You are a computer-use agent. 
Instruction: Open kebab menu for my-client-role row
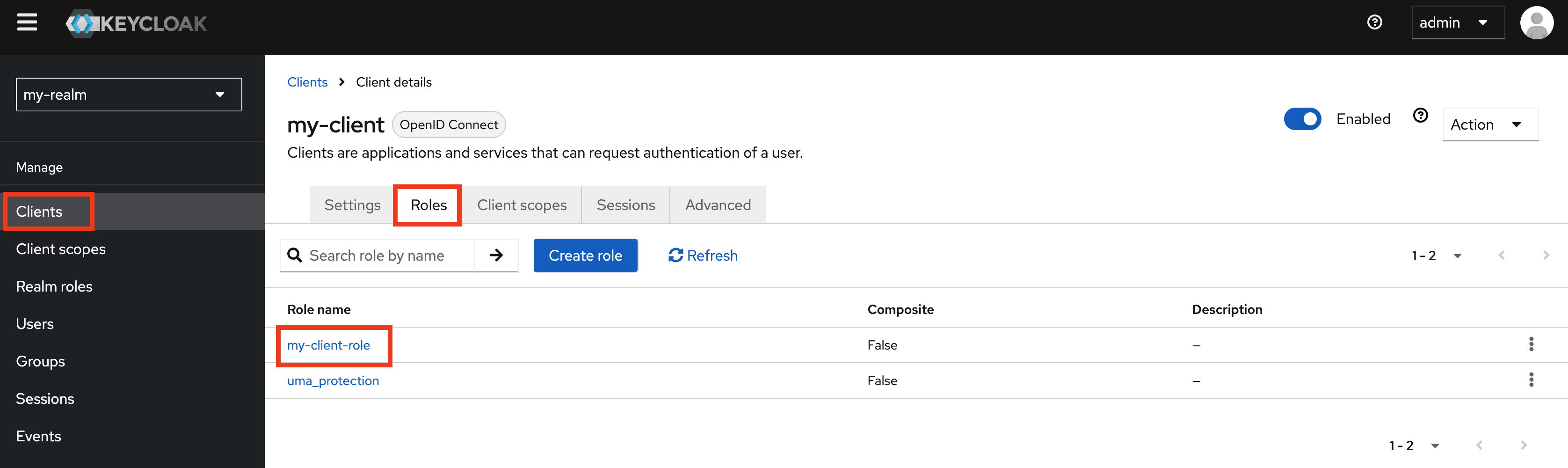coord(1531,344)
